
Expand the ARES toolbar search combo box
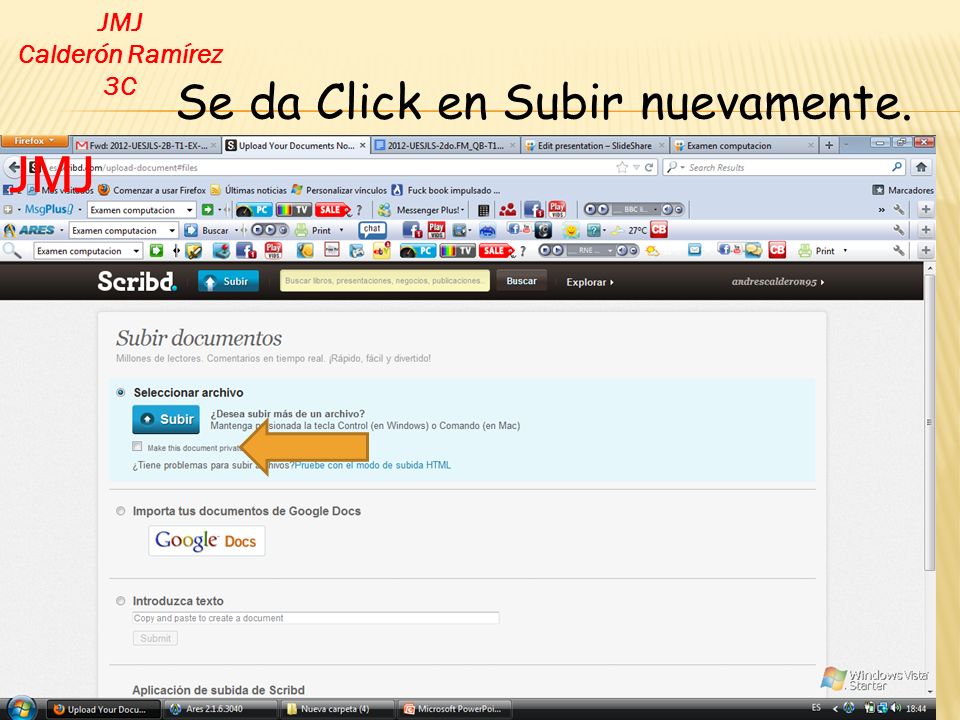(x=172, y=231)
